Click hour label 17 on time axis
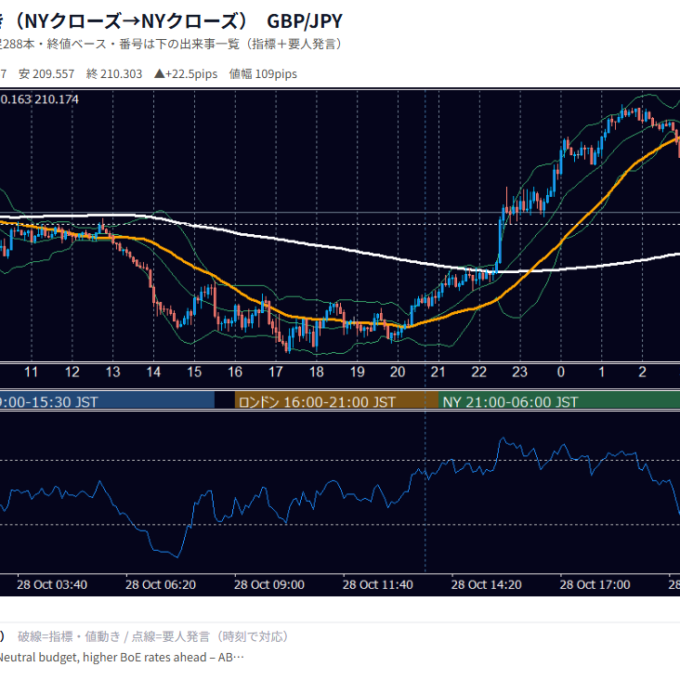This screenshot has width=680, height=680. [x=276, y=372]
